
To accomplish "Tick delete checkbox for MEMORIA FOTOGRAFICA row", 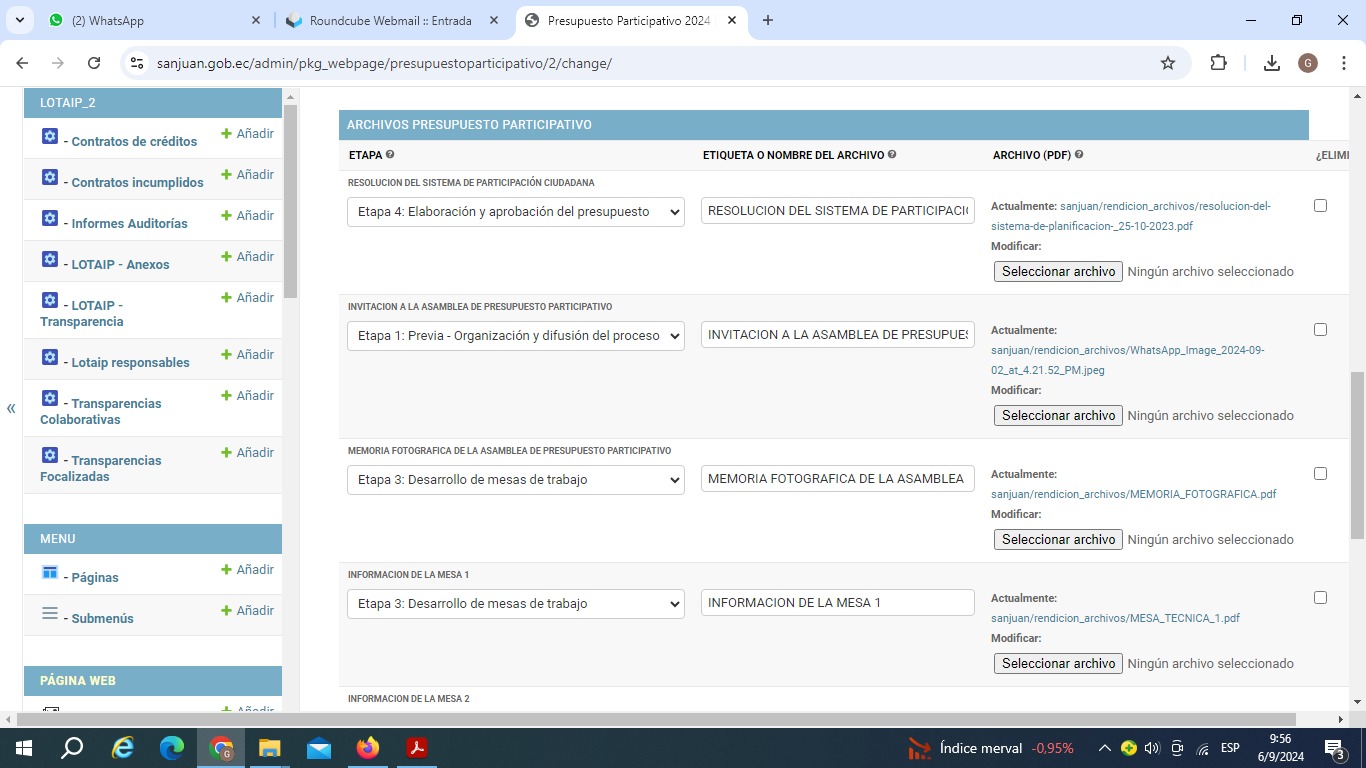I will [x=1320, y=474].
